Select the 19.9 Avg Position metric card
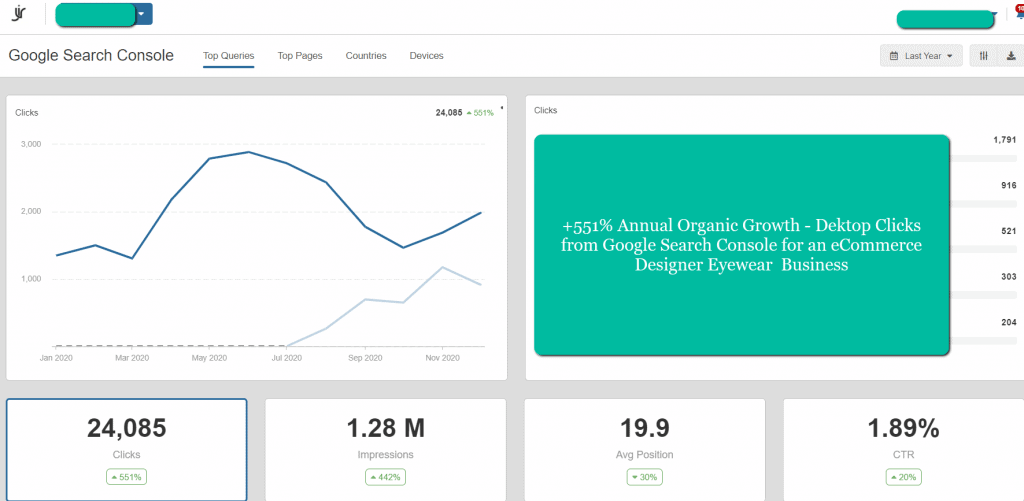1024x501 pixels. pyautogui.click(x=645, y=449)
